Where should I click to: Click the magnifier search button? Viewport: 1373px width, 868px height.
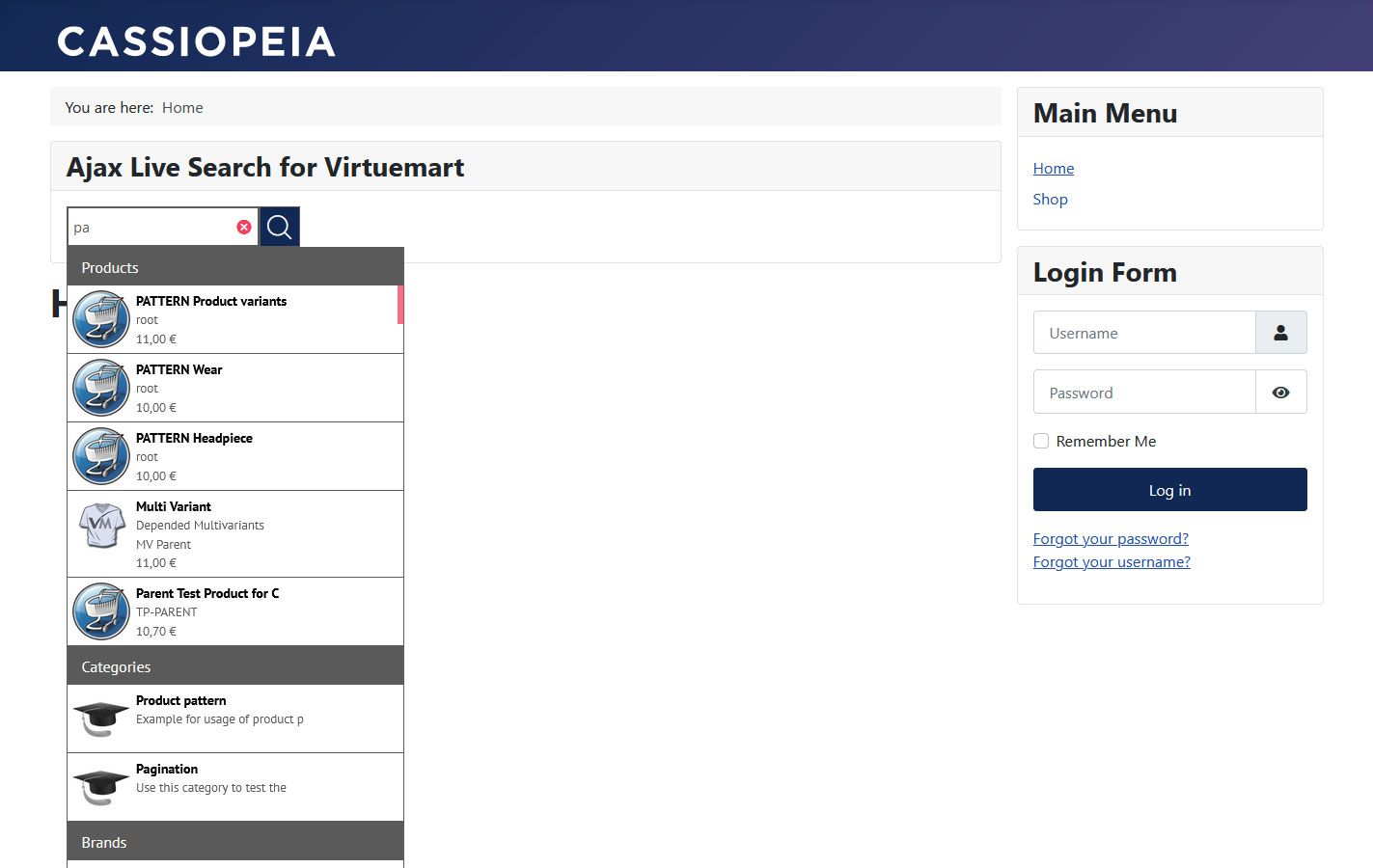pyautogui.click(x=280, y=227)
